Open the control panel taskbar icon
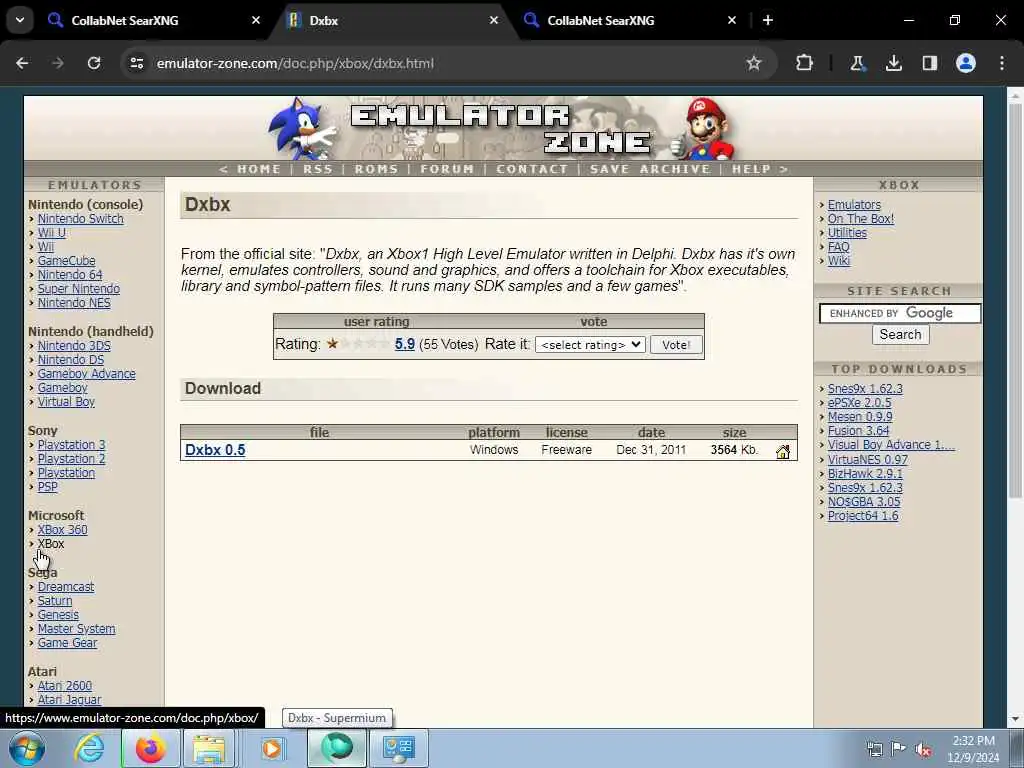The height and width of the screenshot is (768, 1024). tap(399, 748)
